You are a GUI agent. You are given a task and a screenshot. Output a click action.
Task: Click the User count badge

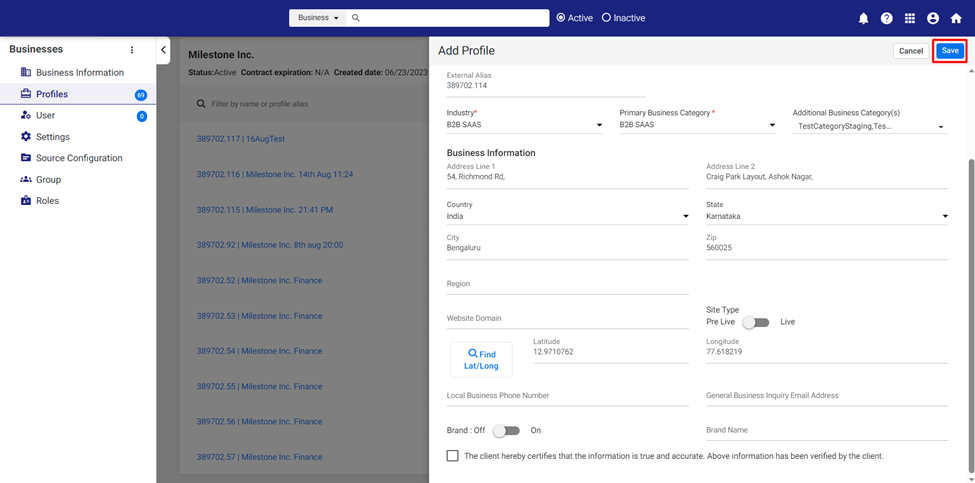[x=142, y=116]
